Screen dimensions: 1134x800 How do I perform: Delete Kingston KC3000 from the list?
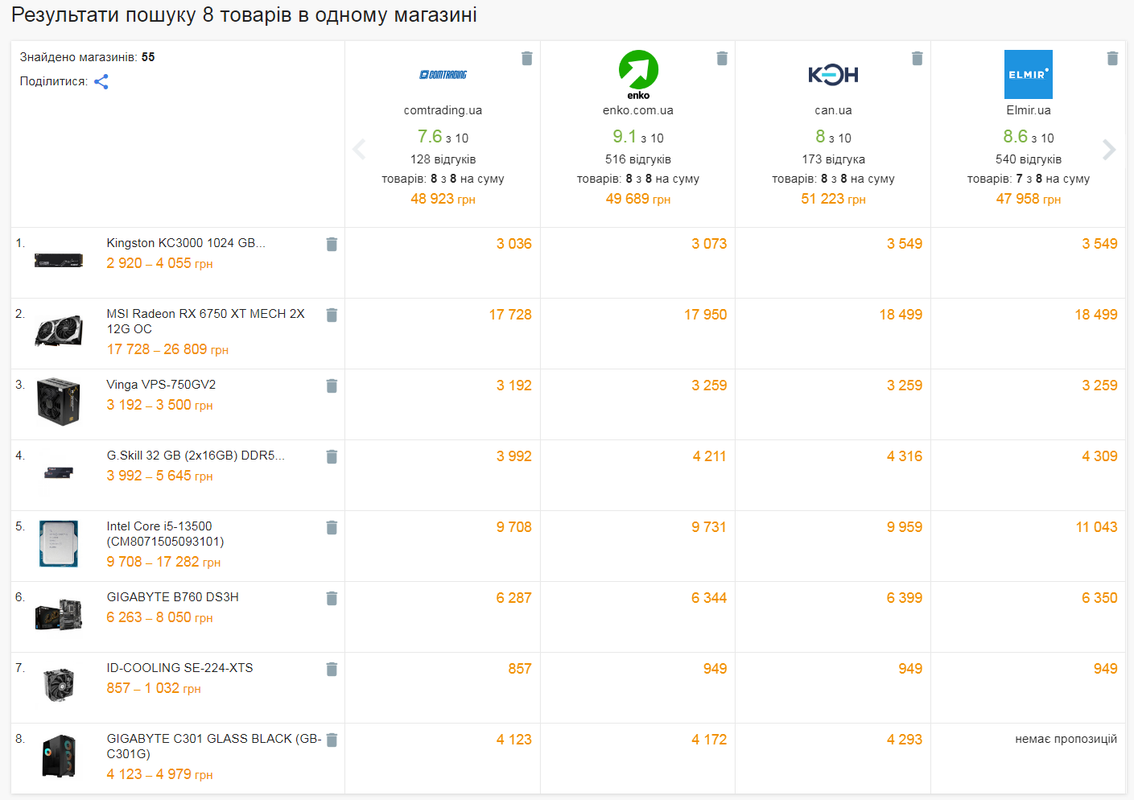tap(332, 244)
